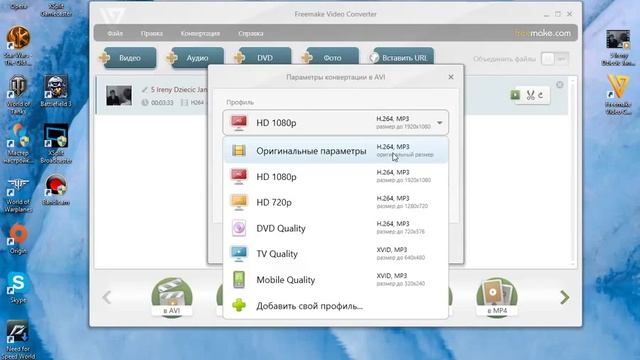Viewport: 640px width, 360px height.
Task: Choose HD 1080p in dropdown list
Action: [x=336, y=176]
